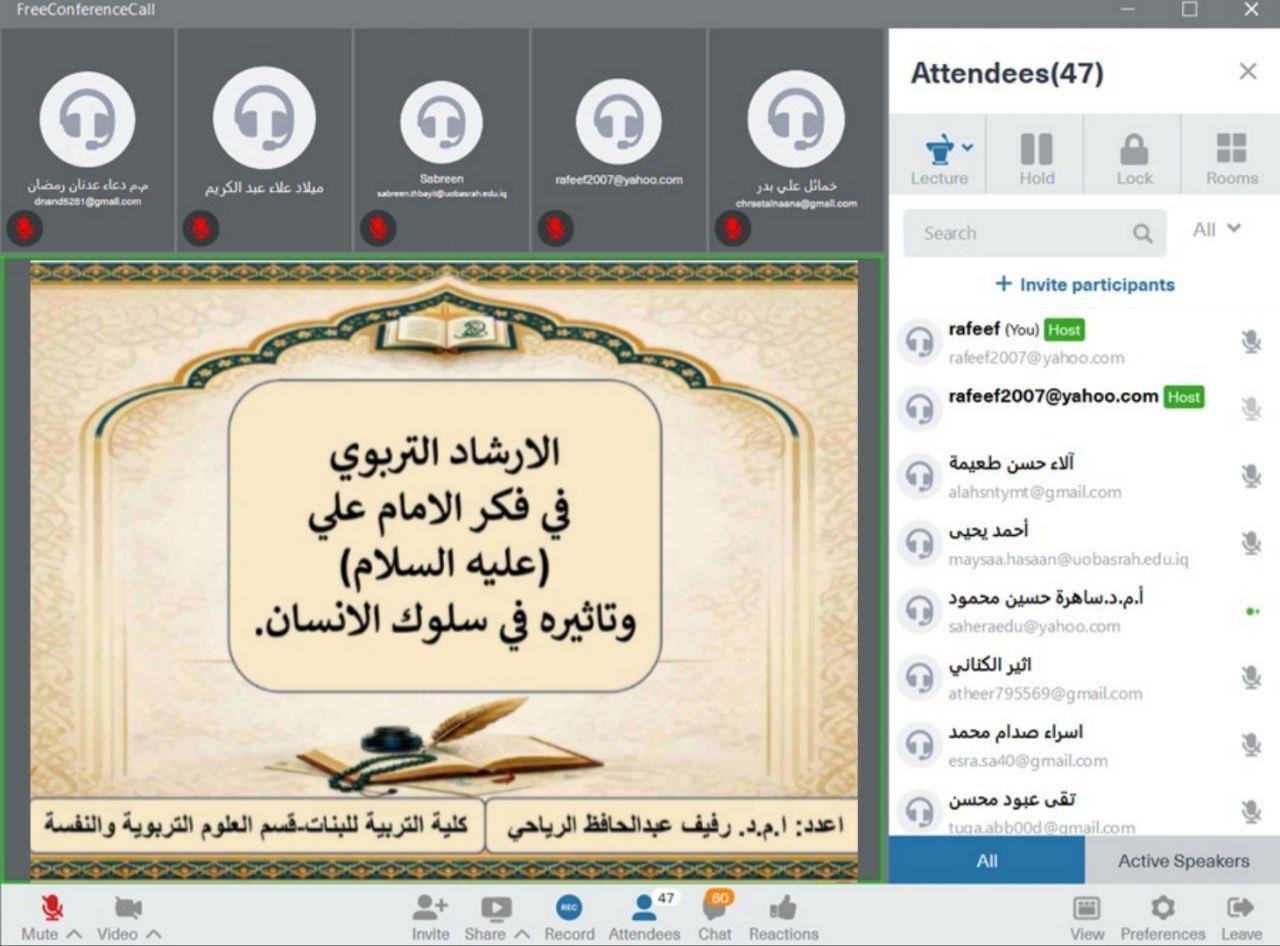Close the Attendees side panel
This screenshot has height=946, width=1280.
point(1247,72)
